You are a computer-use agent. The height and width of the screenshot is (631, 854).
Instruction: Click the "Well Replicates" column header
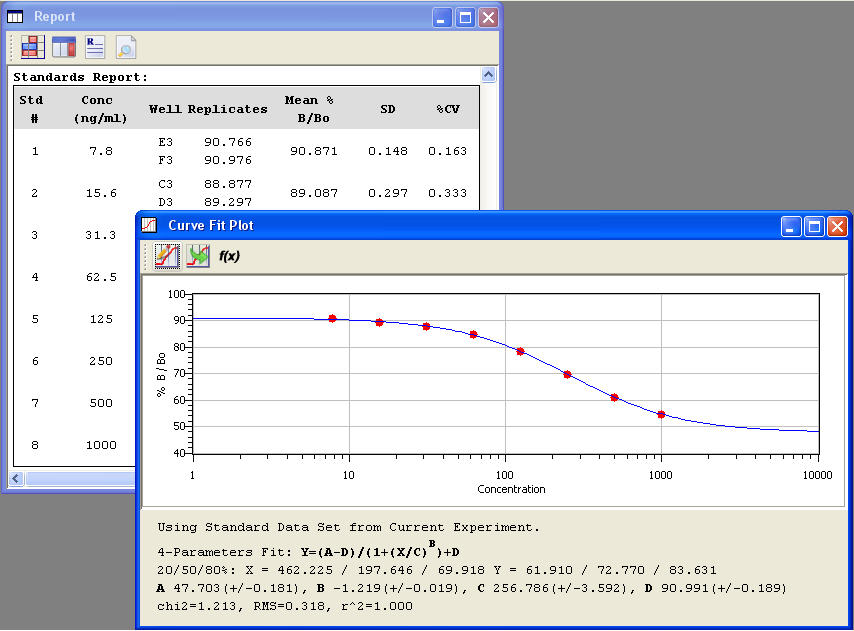tap(208, 109)
